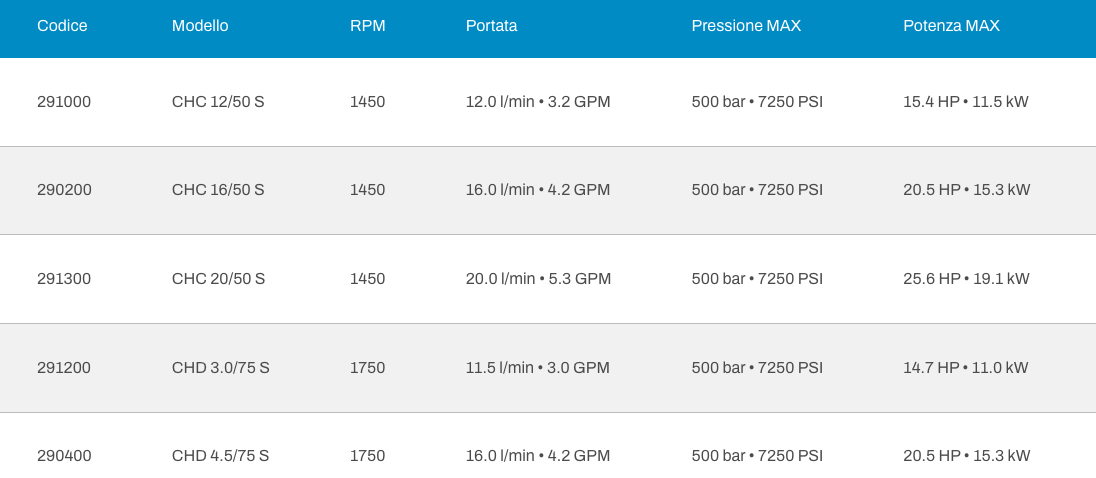
Task: Select product code 291300
Action: pos(64,279)
